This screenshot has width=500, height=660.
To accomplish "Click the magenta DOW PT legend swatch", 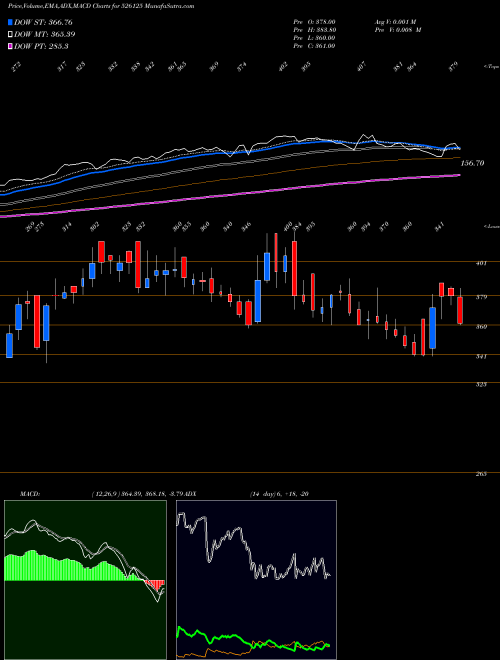I will click(x=11, y=46).
